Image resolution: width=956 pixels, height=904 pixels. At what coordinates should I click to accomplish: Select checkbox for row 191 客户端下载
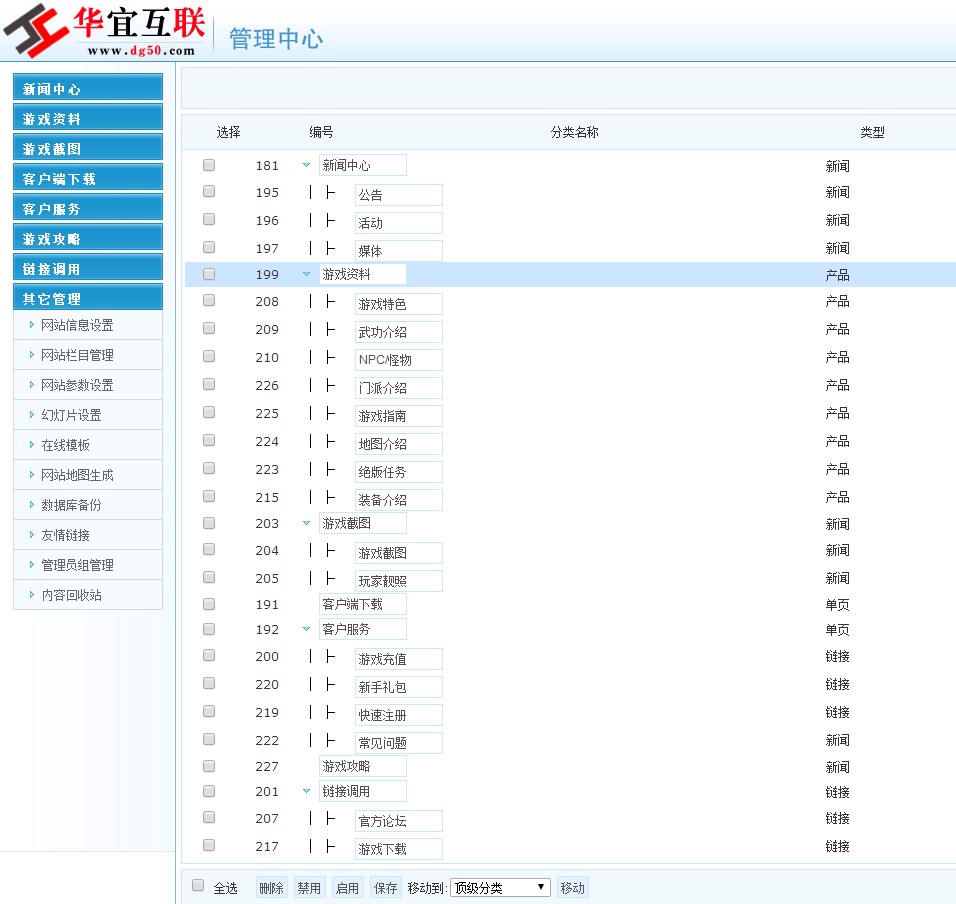coord(209,604)
